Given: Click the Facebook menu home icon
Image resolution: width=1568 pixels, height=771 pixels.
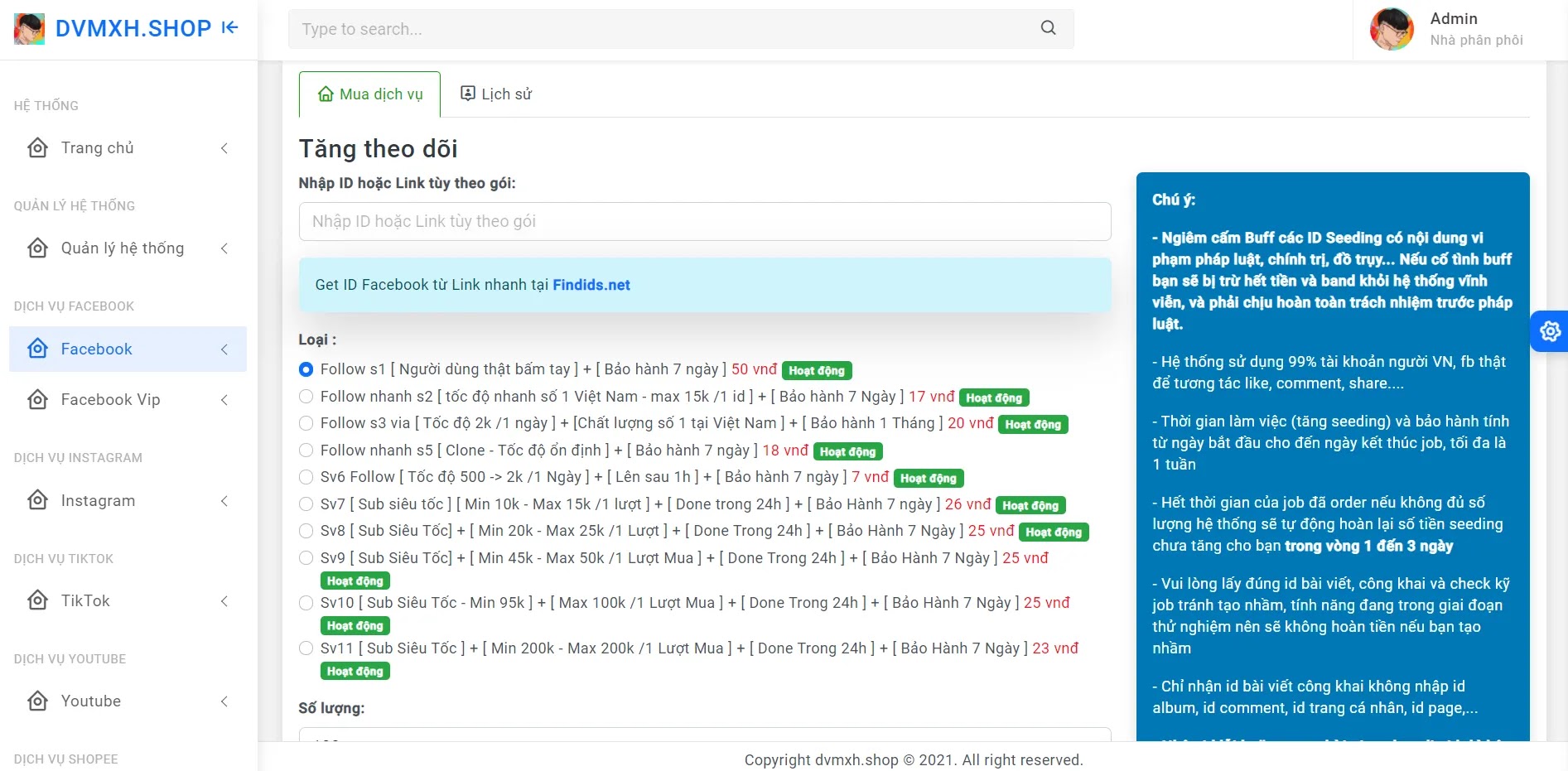Looking at the screenshot, I should pyautogui.click(x=37, y=349).
